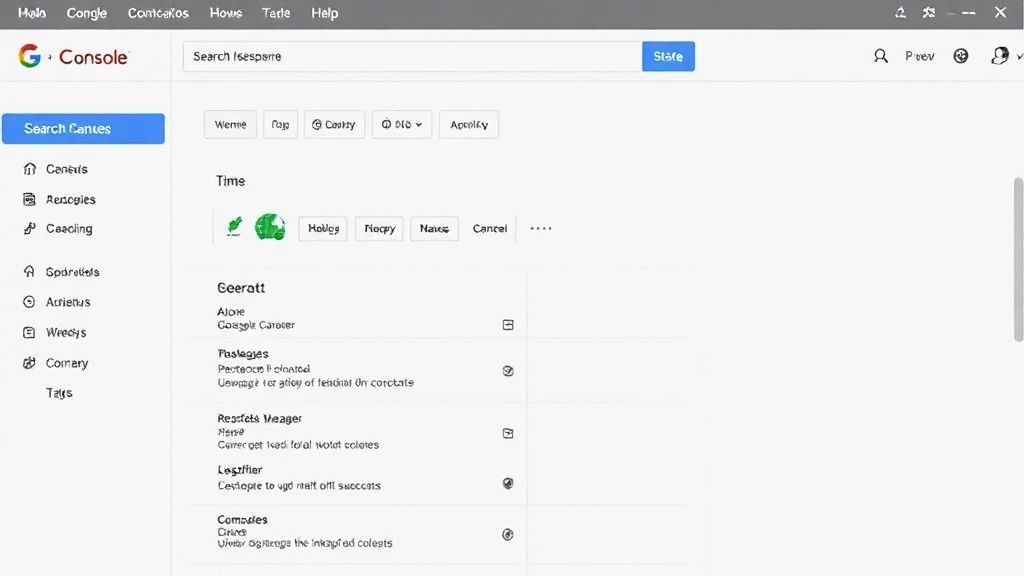Toggle the round icon on the Comodes row

pos(508,534)
